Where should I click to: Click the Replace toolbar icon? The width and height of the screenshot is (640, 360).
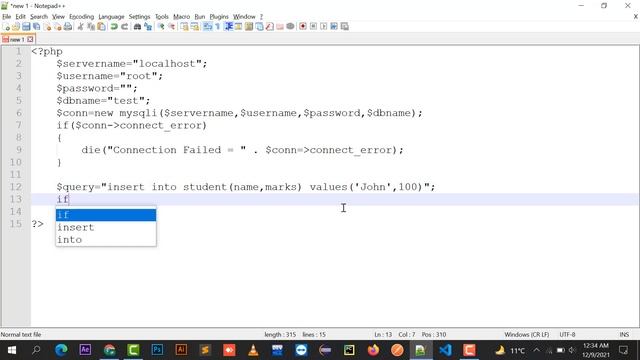point(148,27)
